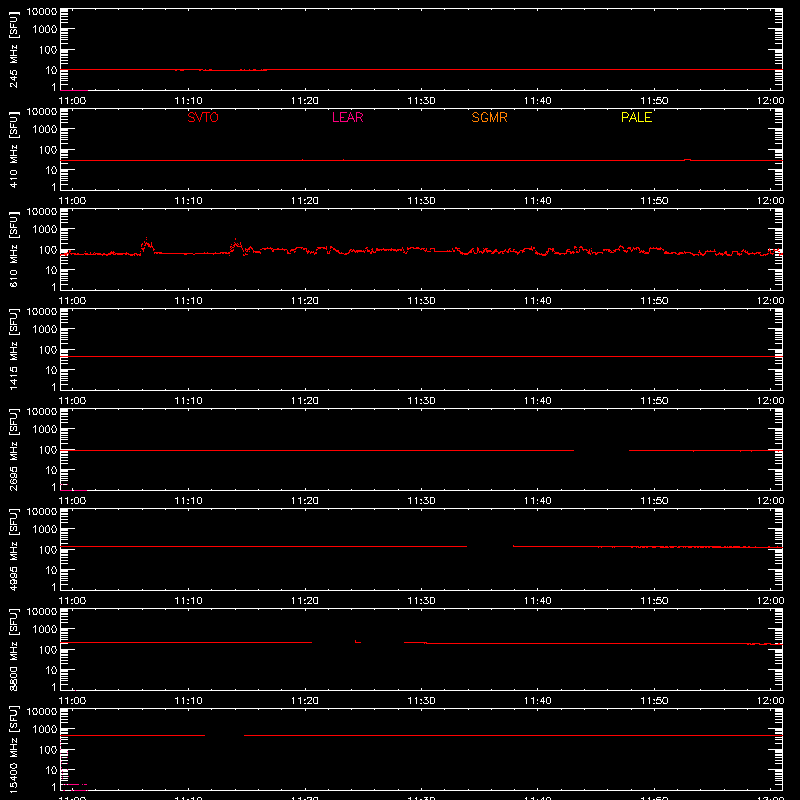Click 11:40 tick label under 245 MHz plot

pyautogui.click(x=538, y=101)
